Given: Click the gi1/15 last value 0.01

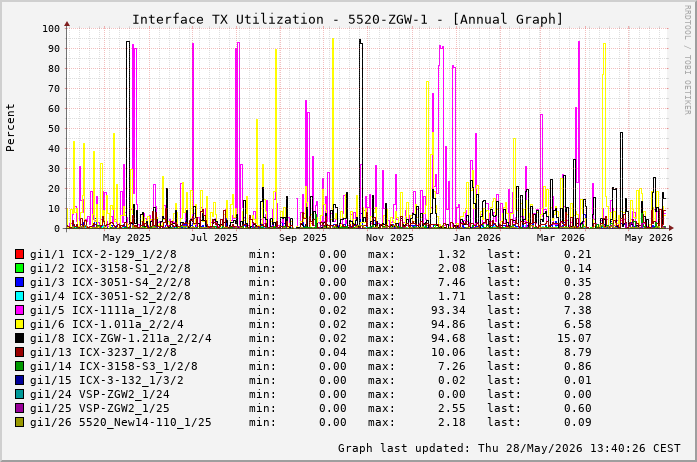Looking at the screenshot, I should coord(577,380).
